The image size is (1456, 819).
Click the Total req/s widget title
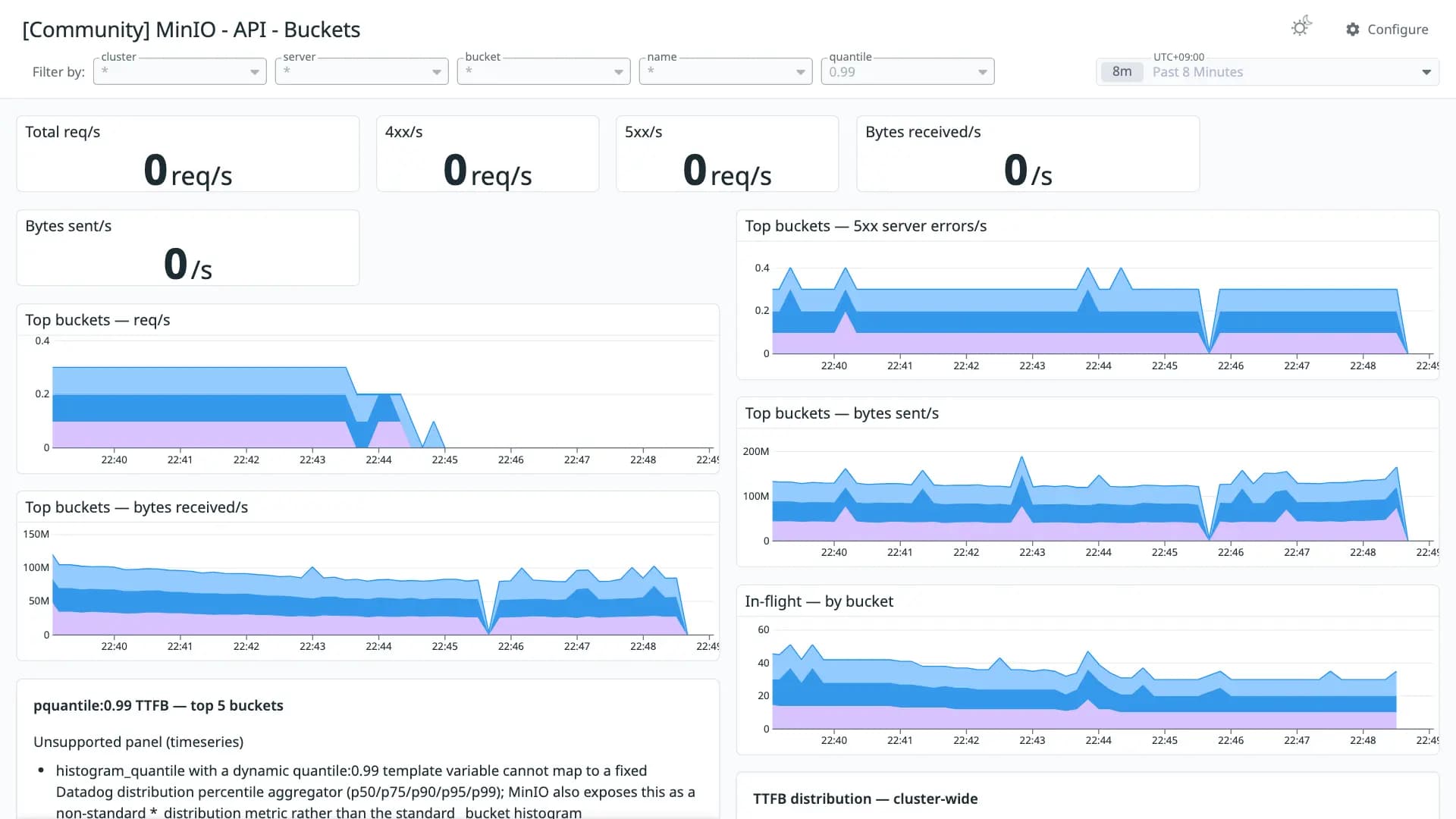click(x=63, y=132)
